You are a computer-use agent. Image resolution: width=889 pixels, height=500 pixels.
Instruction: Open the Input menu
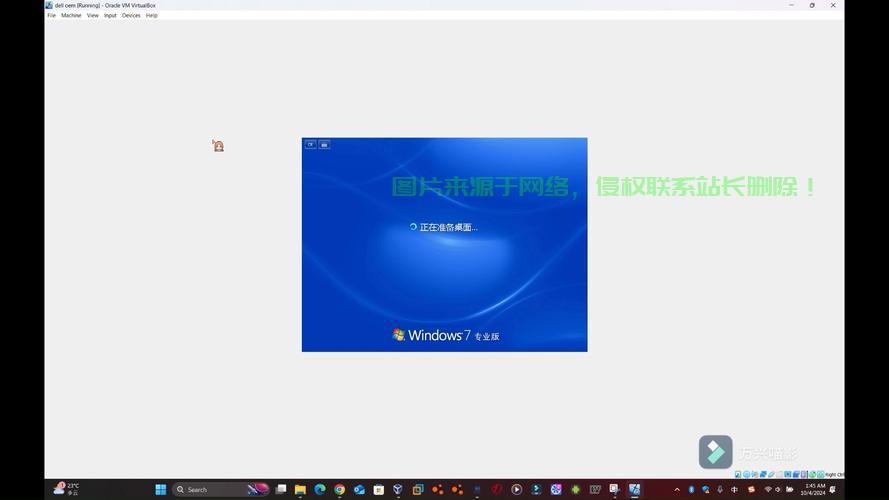point(110,15)
